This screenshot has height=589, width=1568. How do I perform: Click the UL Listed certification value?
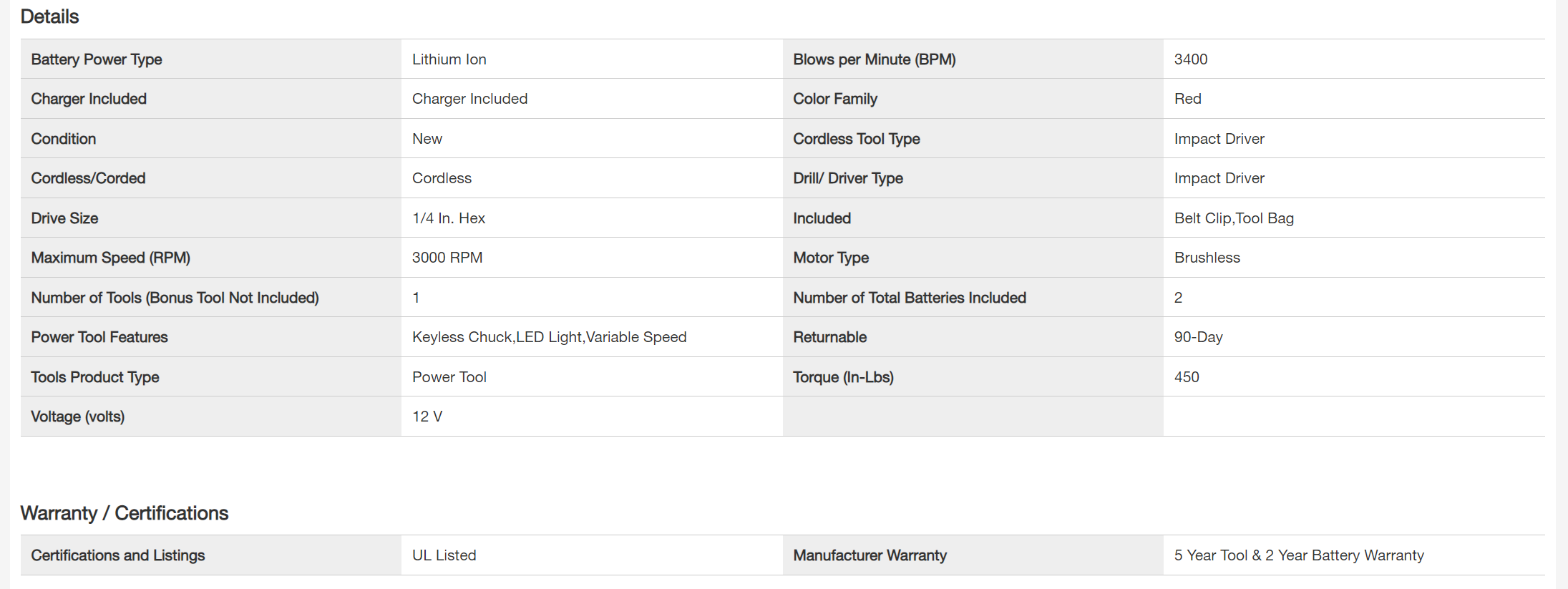[x=444, y=555]
